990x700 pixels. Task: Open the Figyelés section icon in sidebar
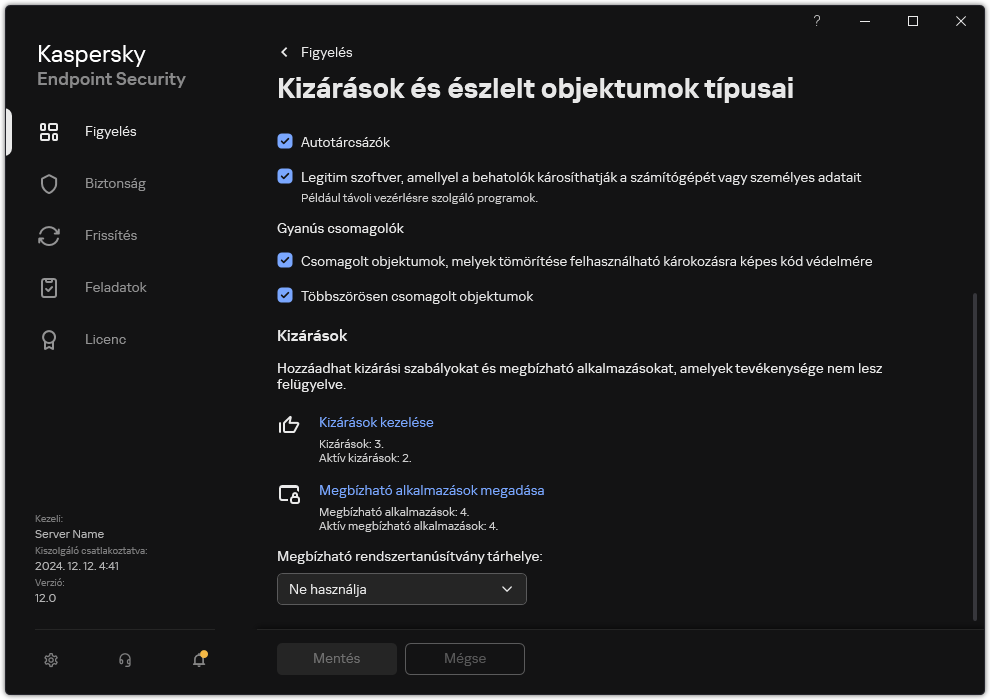(x=49, y=131)
